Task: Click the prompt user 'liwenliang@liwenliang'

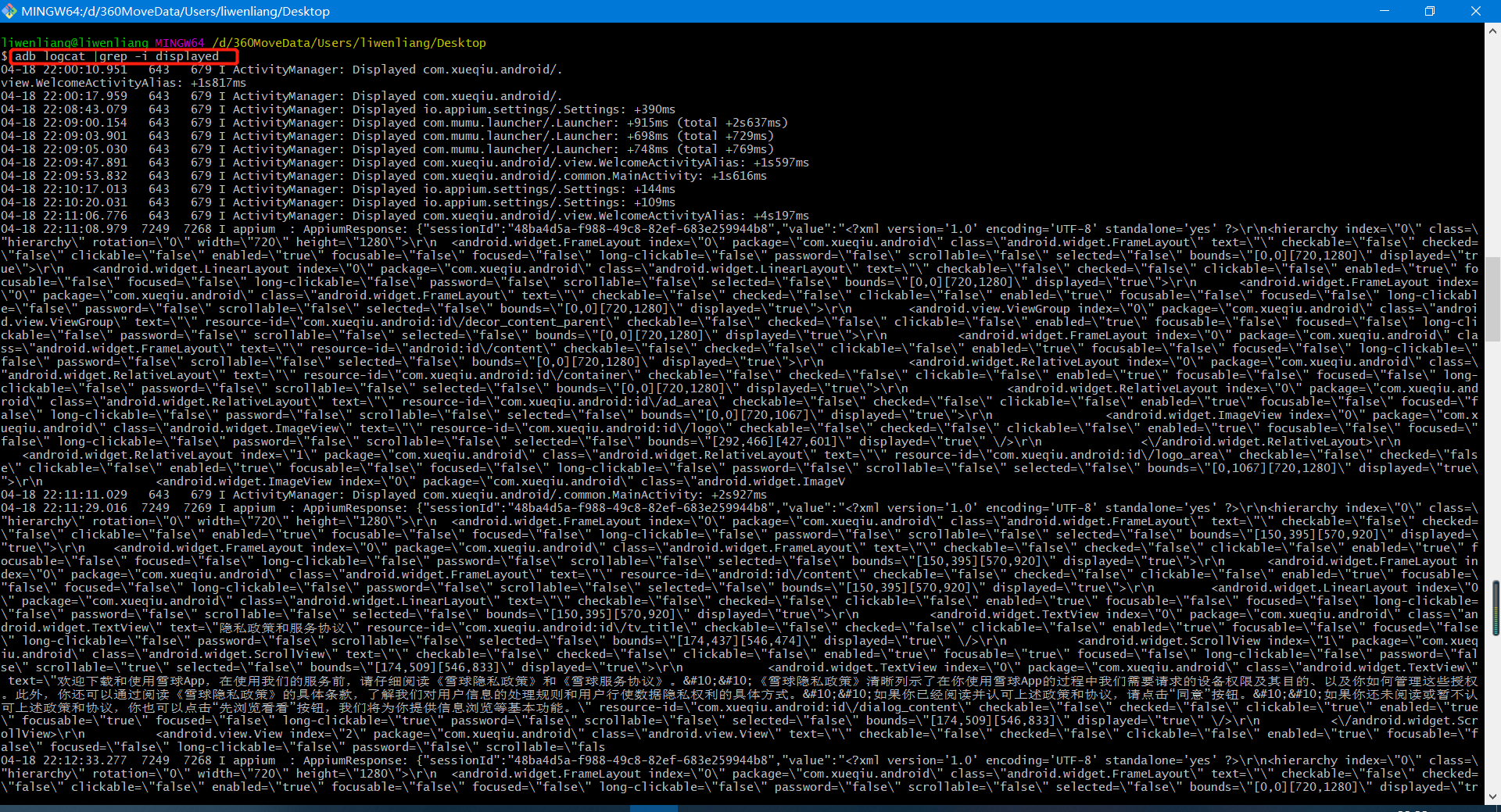Action: click(74, 43)
